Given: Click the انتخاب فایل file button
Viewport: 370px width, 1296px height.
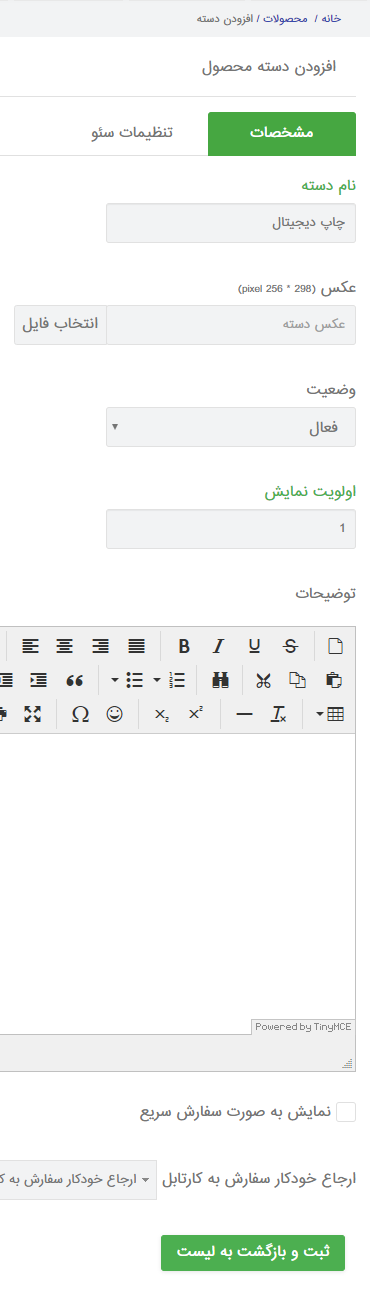Looking at the screenshot, I should coord(61,325).
